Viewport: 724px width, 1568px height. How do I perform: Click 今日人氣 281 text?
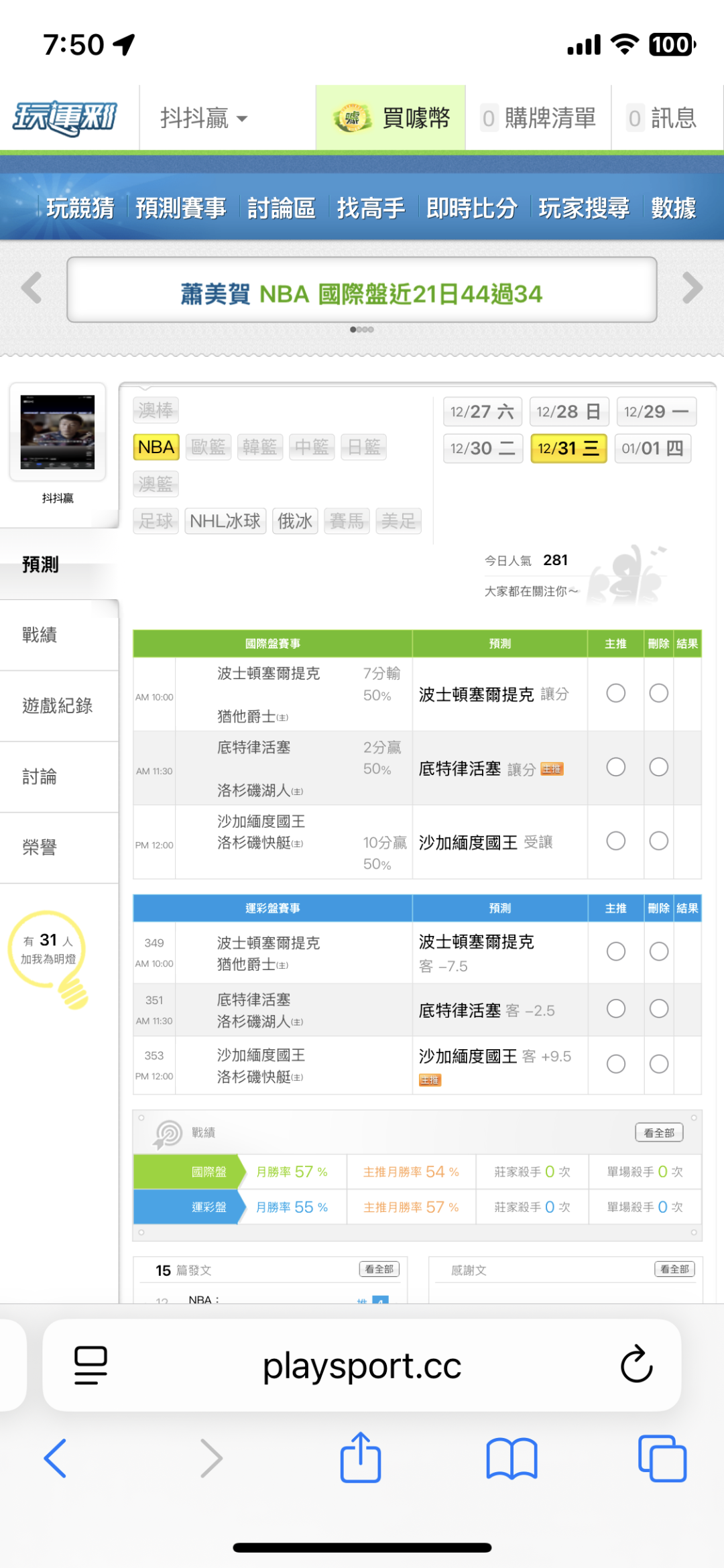pyautogui.click(x=526, y=560)
